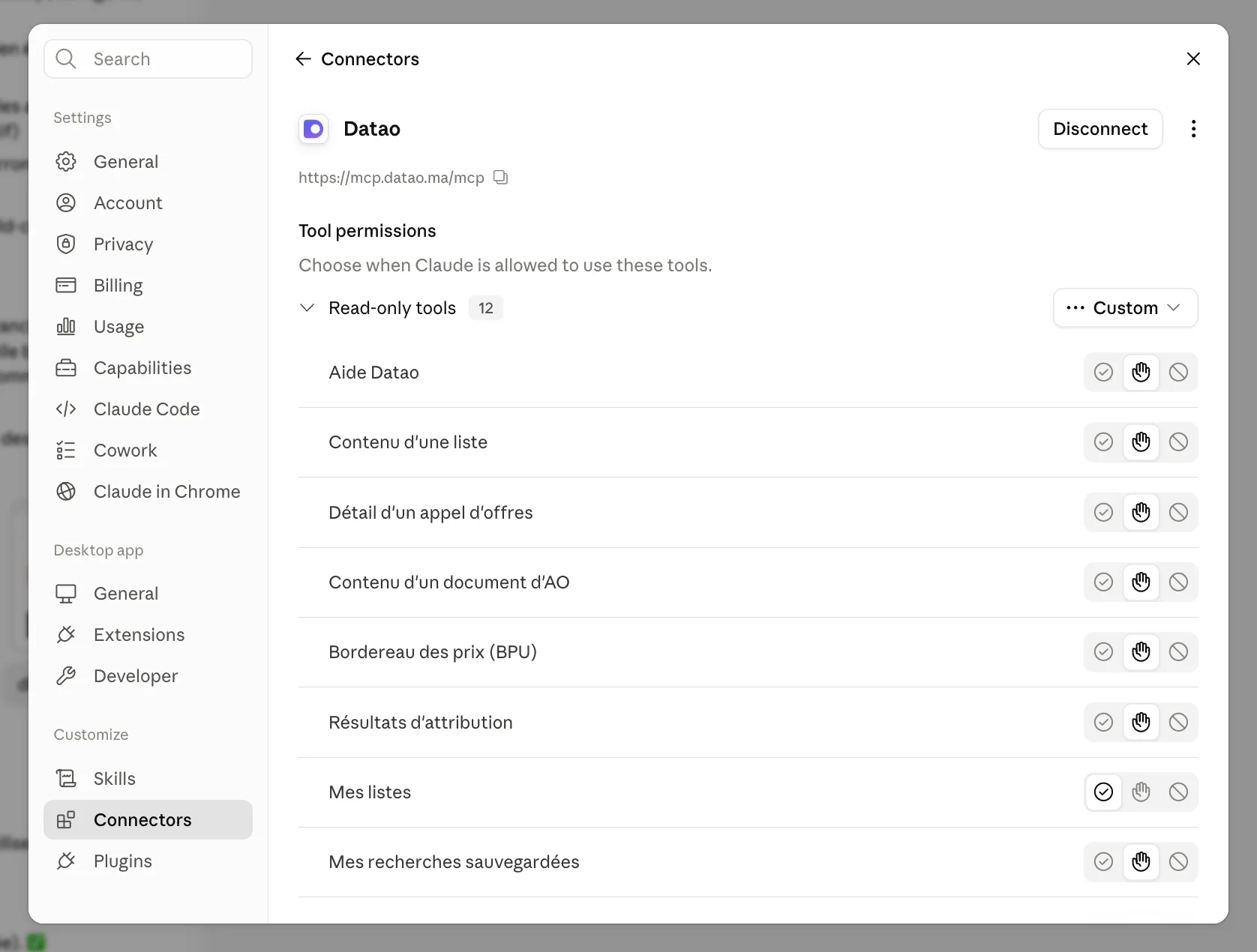Click the search magnifier icon

click(66, 59)
